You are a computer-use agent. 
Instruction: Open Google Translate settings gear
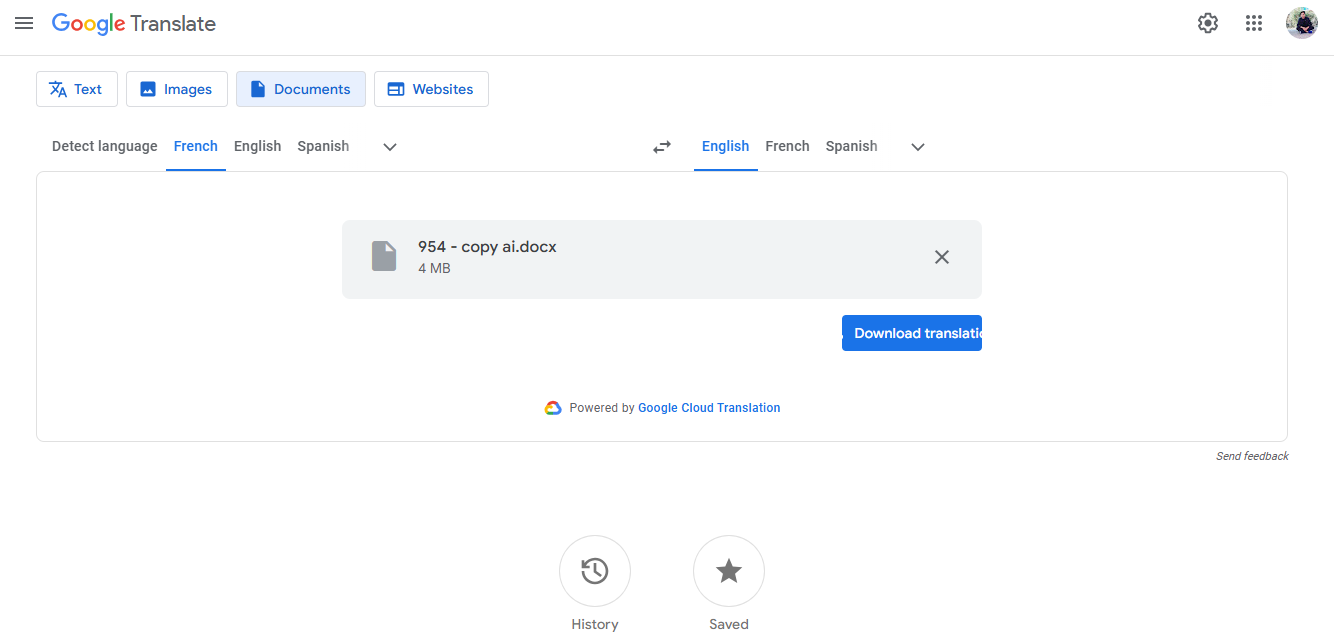(x=1207, y=22)
